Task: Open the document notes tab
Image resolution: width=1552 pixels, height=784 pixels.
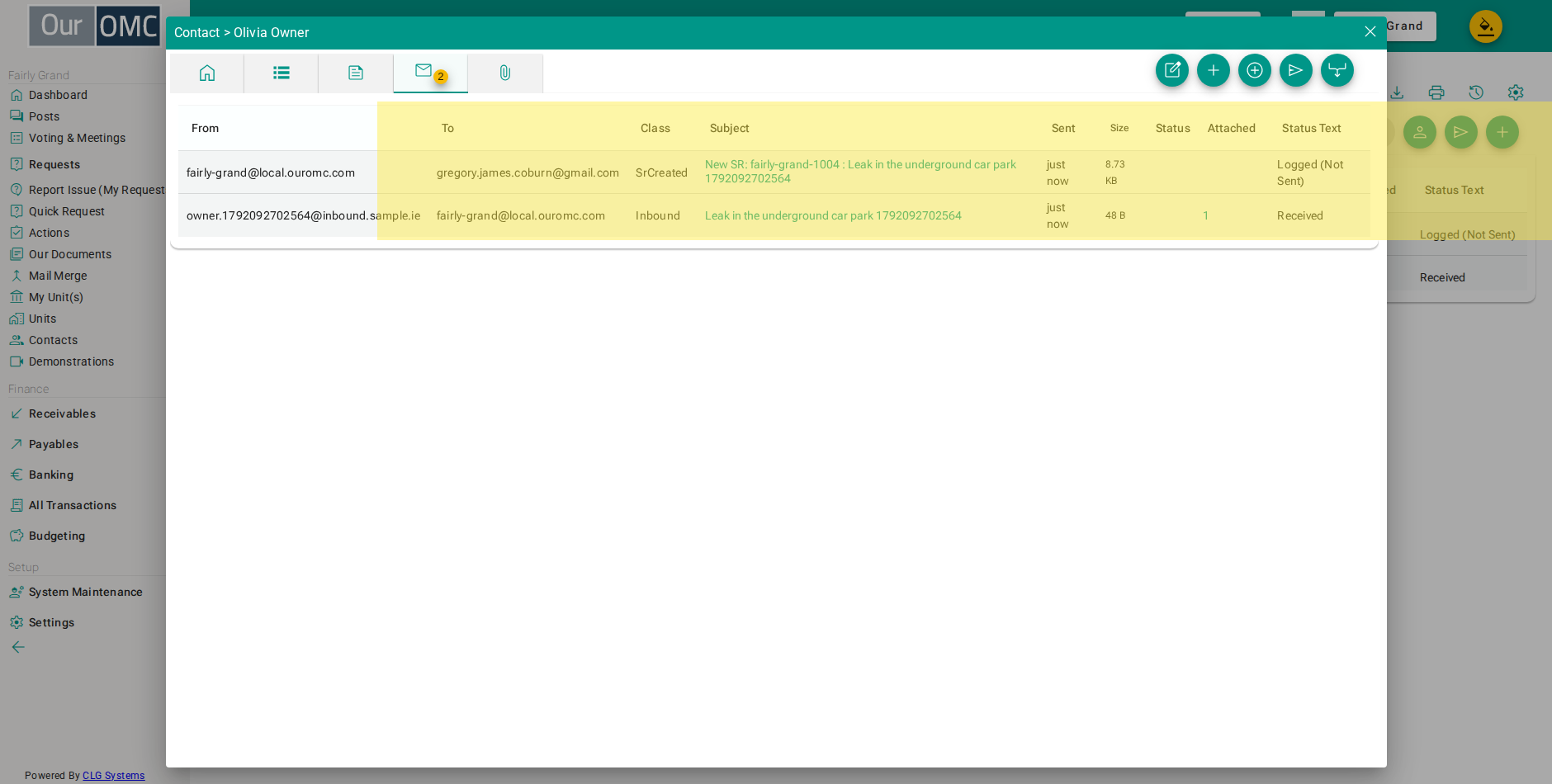Action: point(356,73)
